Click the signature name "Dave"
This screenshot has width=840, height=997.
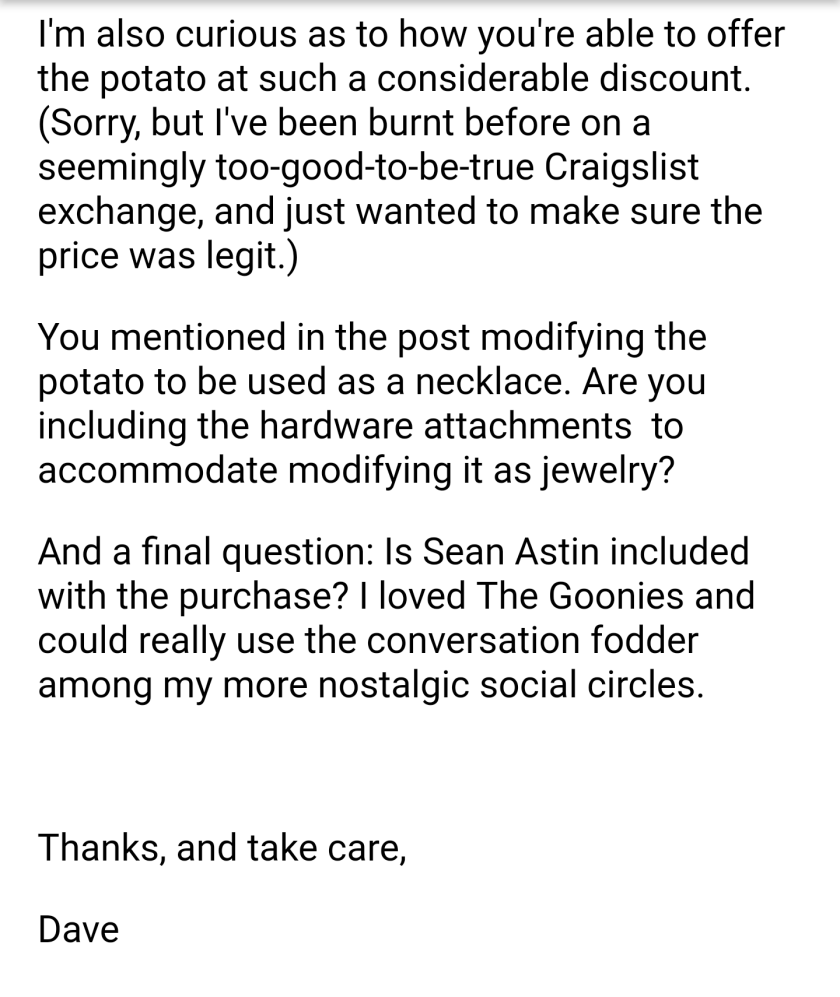(x=78, y=929)
